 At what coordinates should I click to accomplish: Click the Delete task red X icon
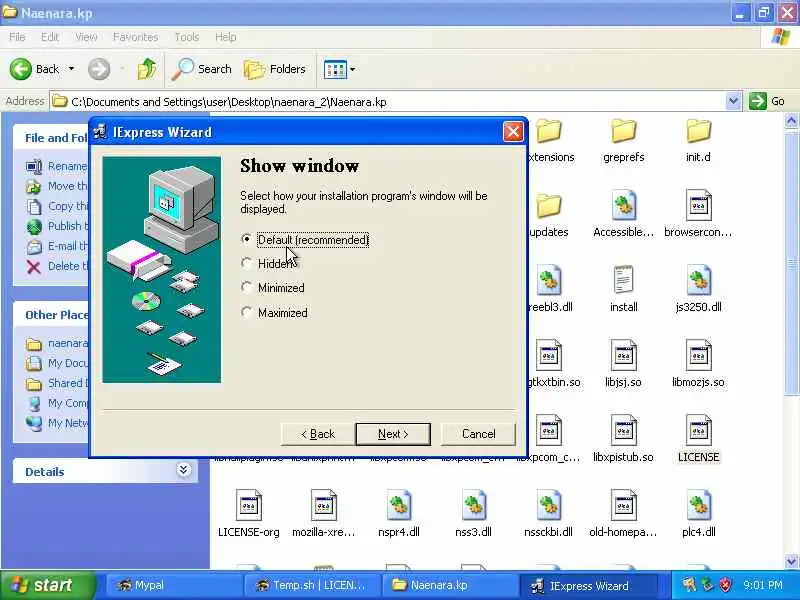[x=34, y=266]
